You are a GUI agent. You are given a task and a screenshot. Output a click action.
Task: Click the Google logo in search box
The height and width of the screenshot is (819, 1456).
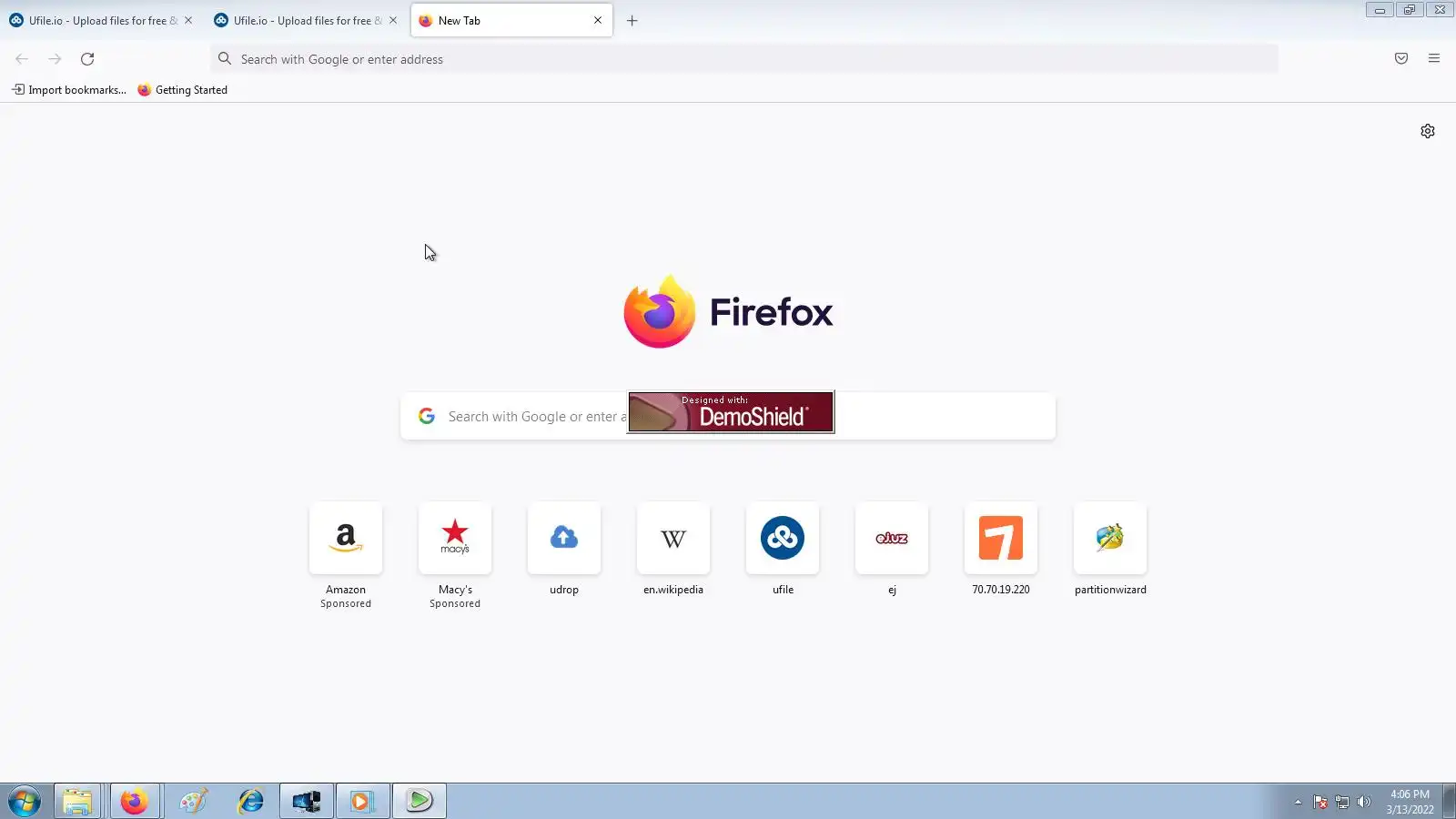click(x=427, y=416)
